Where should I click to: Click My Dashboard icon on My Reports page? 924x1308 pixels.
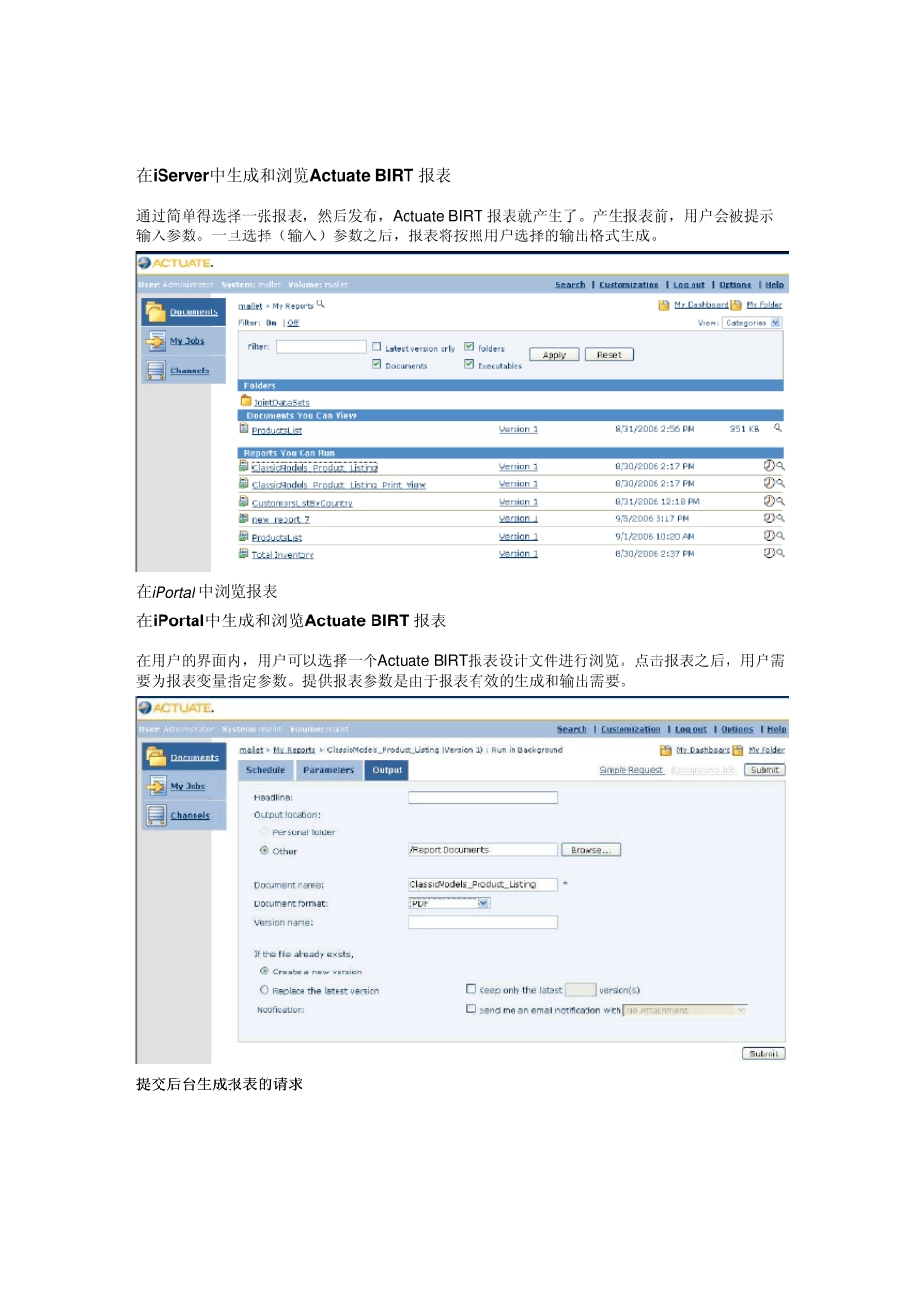coord(664,305)
